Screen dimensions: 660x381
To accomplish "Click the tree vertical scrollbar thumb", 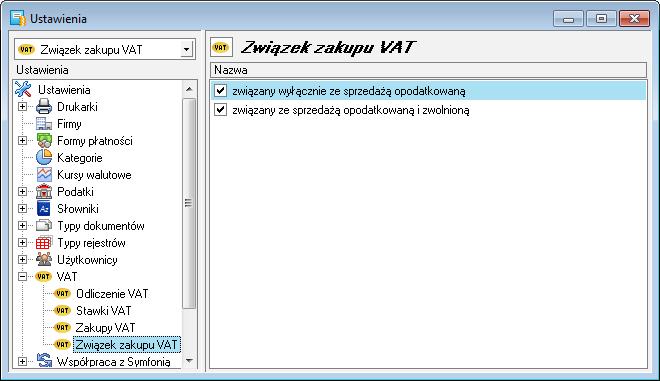I will pyautogui.click(x=189, y=203).
